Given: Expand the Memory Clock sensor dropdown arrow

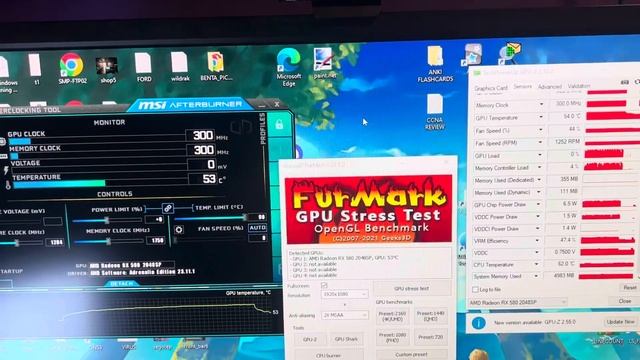Looking at the screenshot, I should 541,104.
